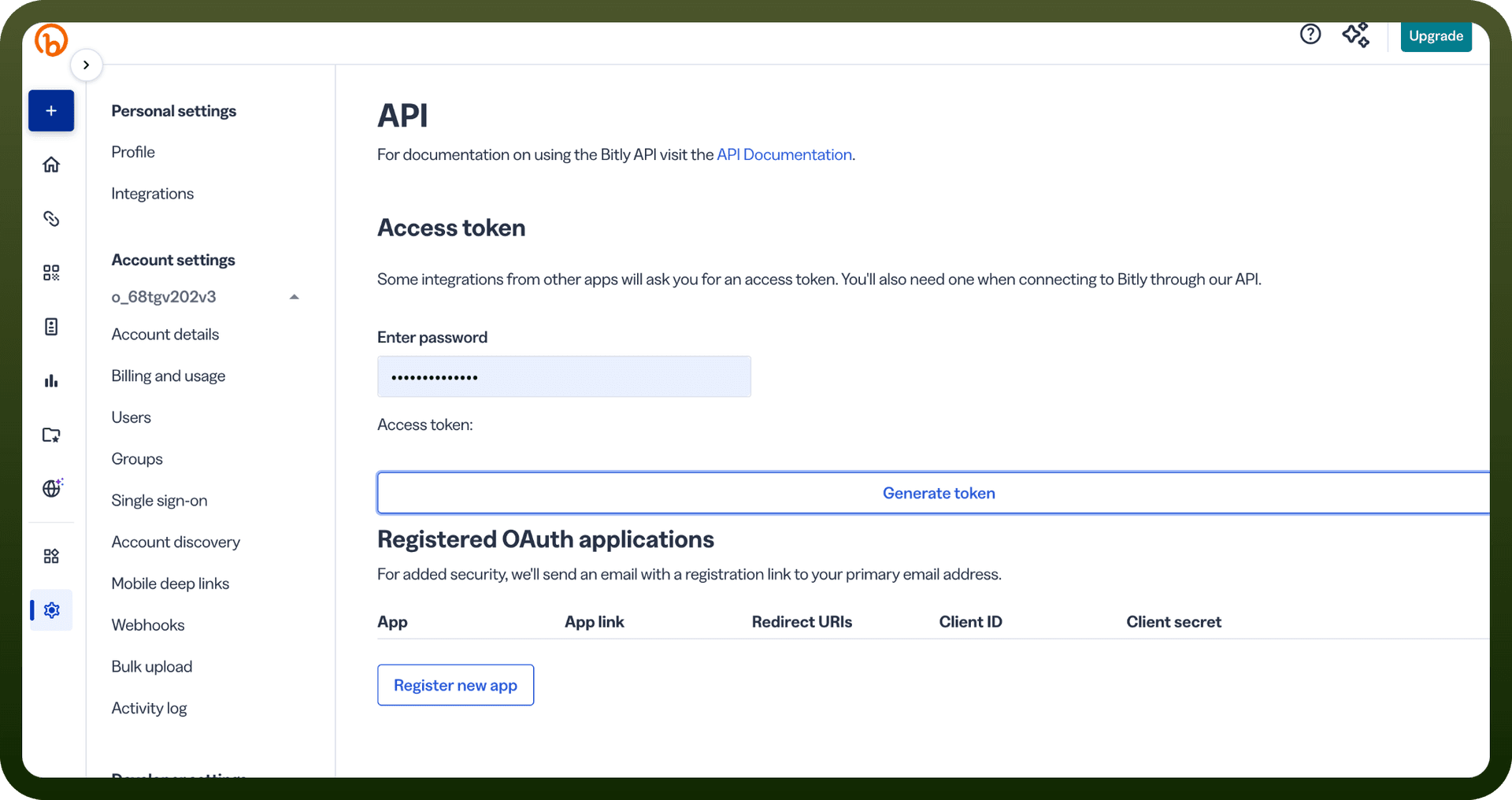Click the App link column header

click(595, 622)
